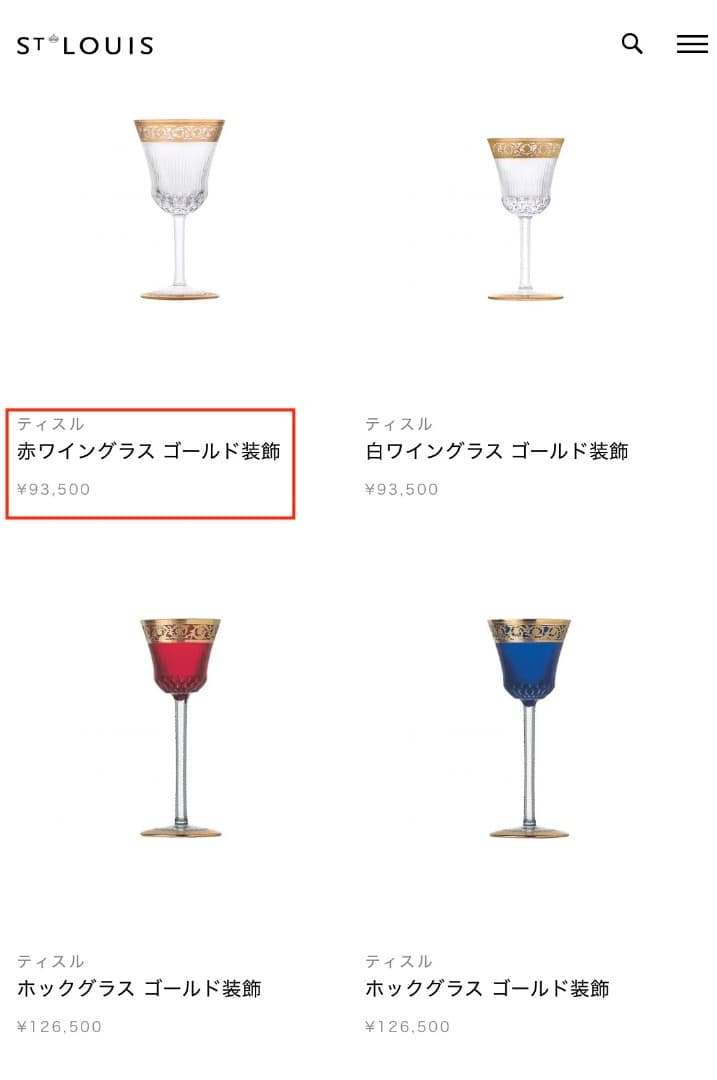This screenshot has height=1080, width=717.
Task: Click the ¥93,500 price under 赤ワイングラス
Action: [54, 490]
